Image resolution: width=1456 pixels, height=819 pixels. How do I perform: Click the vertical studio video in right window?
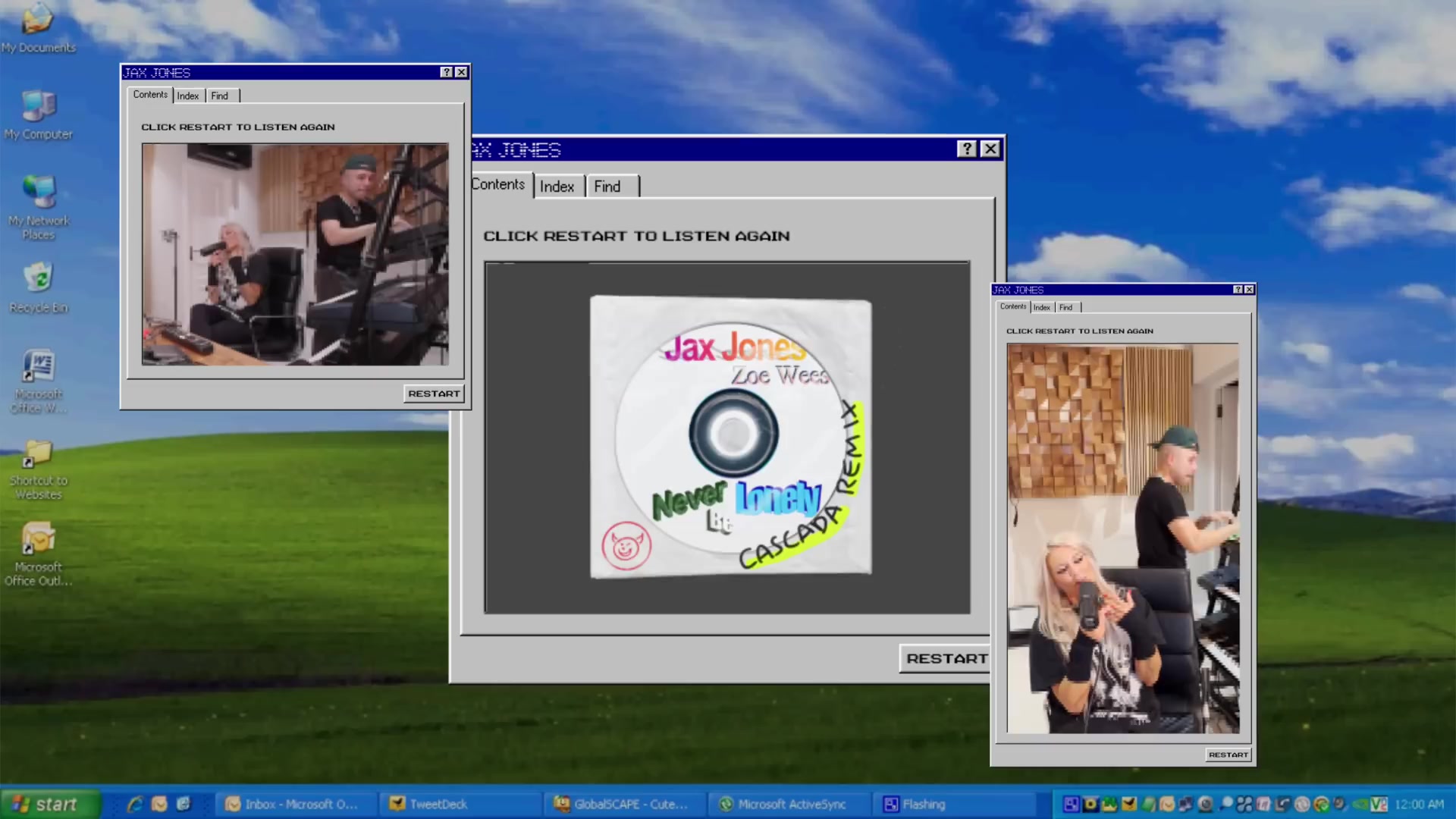click(1123, 538)
